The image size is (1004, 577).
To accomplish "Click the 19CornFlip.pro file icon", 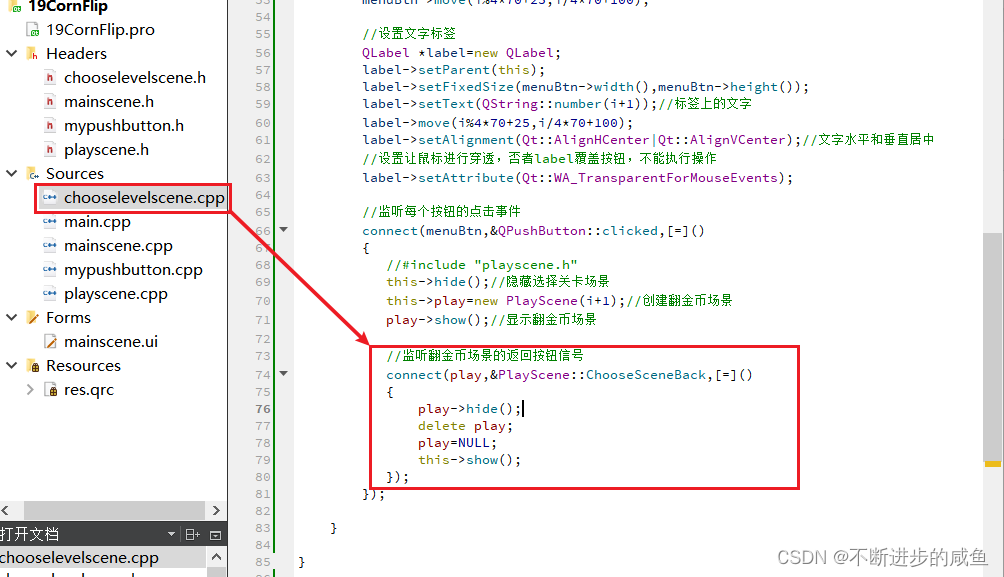I will tap(33, 29).
